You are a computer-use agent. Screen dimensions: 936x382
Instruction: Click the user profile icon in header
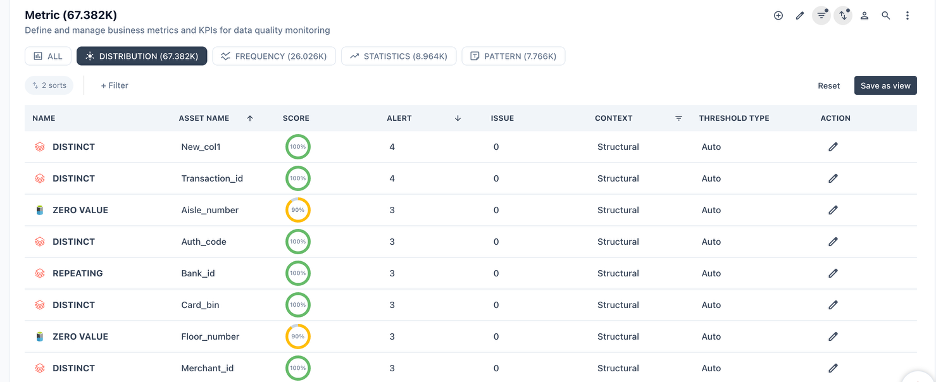coord(864,16)
